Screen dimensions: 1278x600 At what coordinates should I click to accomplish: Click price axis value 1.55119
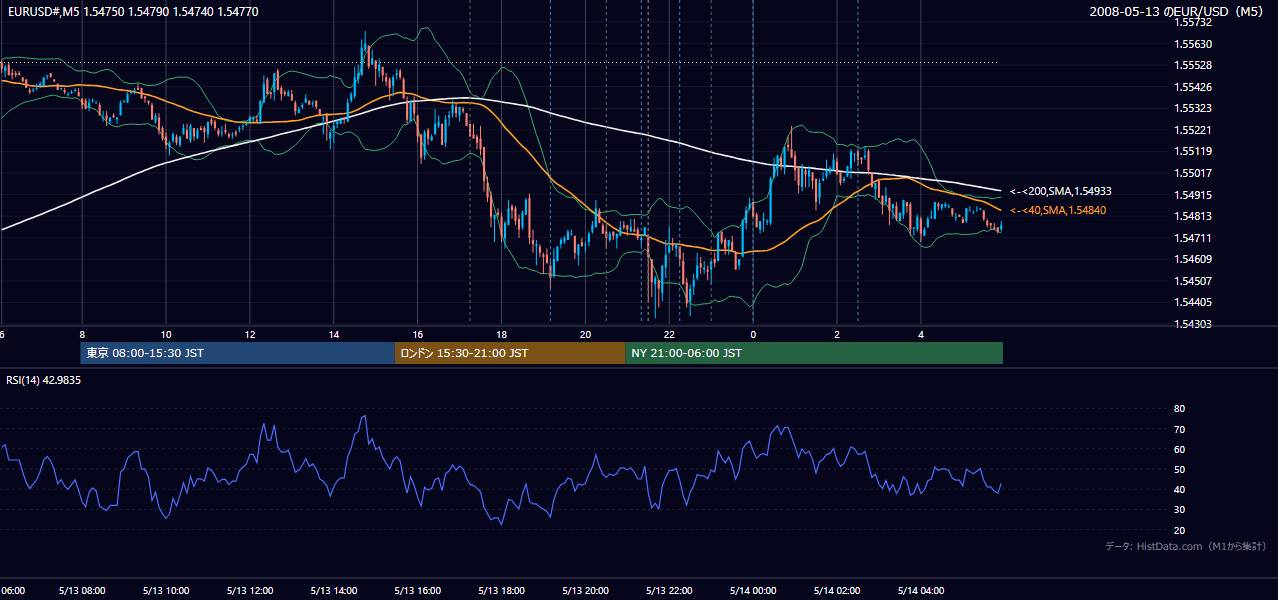1194,152
